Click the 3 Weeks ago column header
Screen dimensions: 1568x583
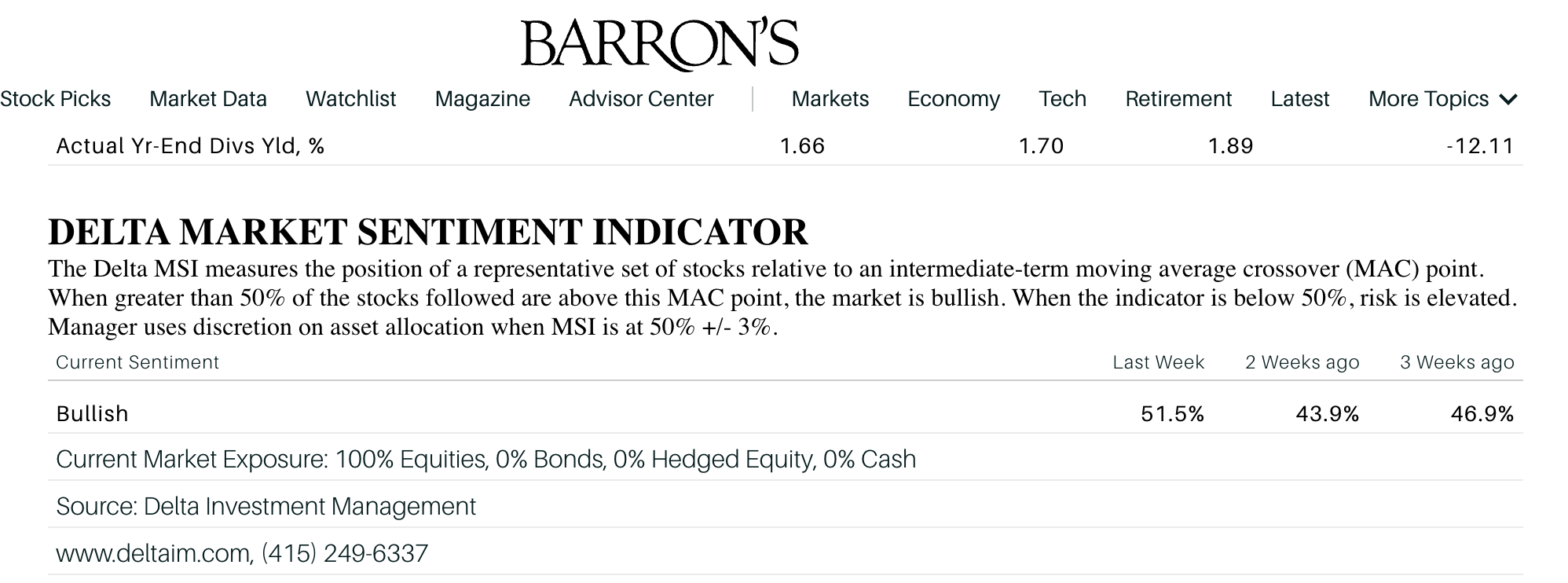pyautogui.click(x=1456, y=362)
